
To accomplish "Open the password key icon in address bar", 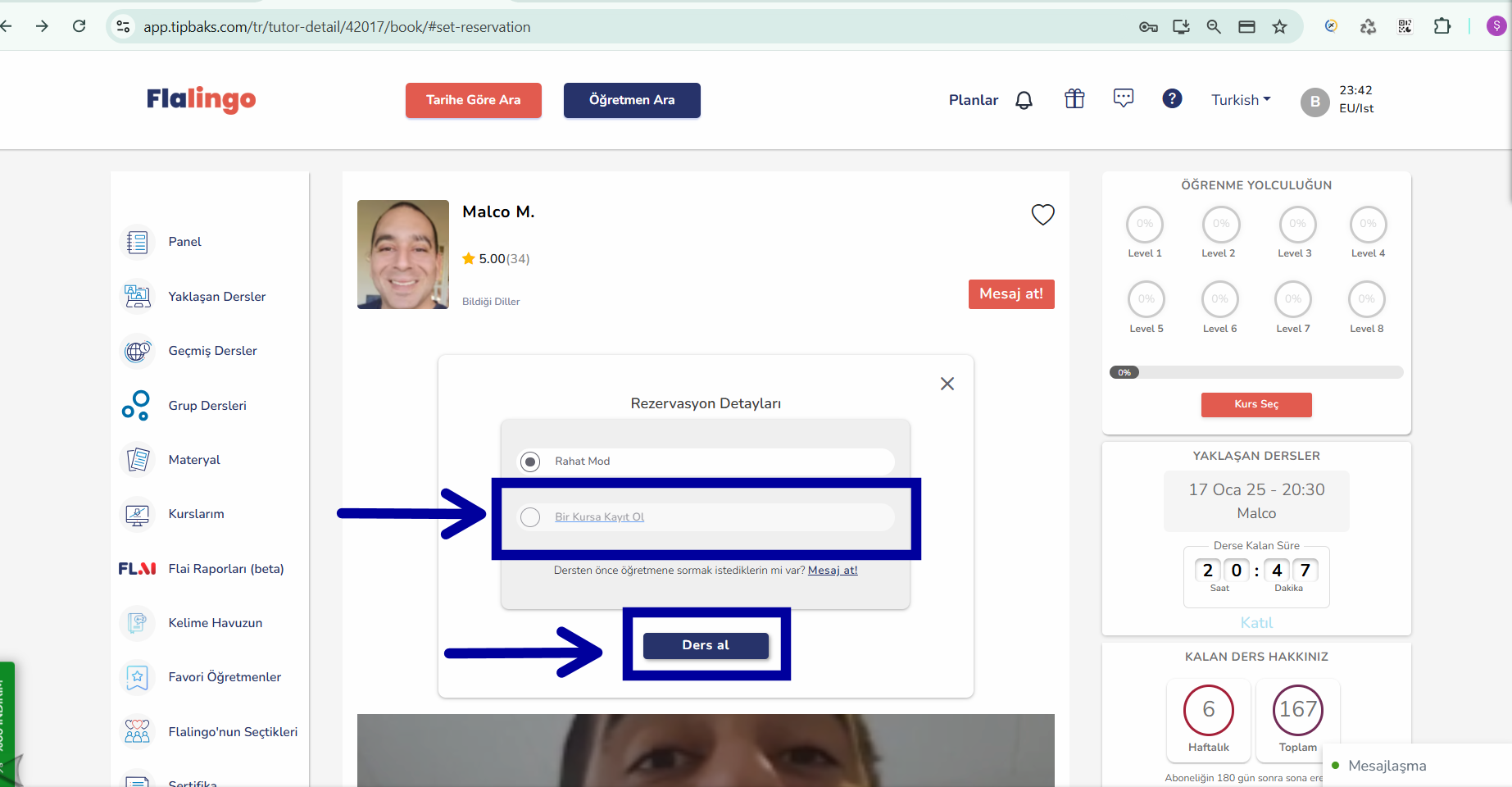I will pos(1148,27).
